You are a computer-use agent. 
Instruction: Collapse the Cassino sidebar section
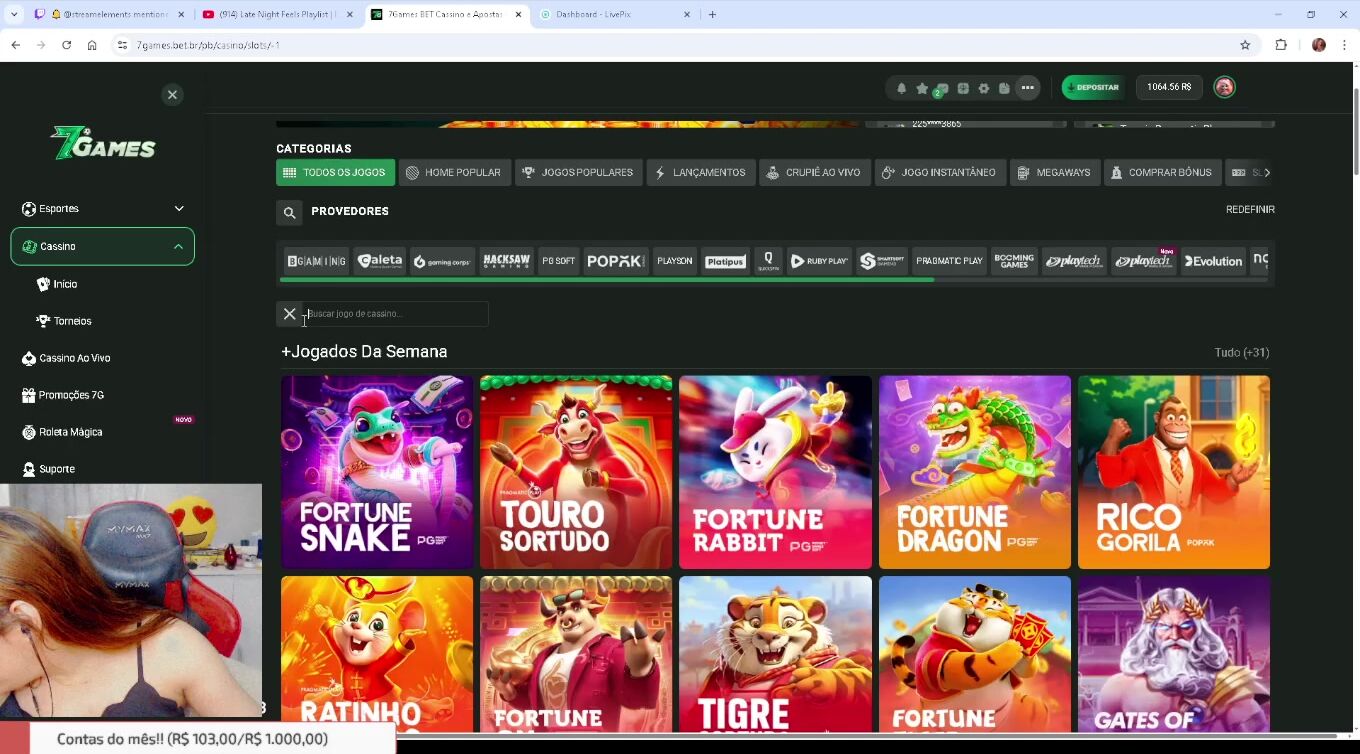[102, 246]
